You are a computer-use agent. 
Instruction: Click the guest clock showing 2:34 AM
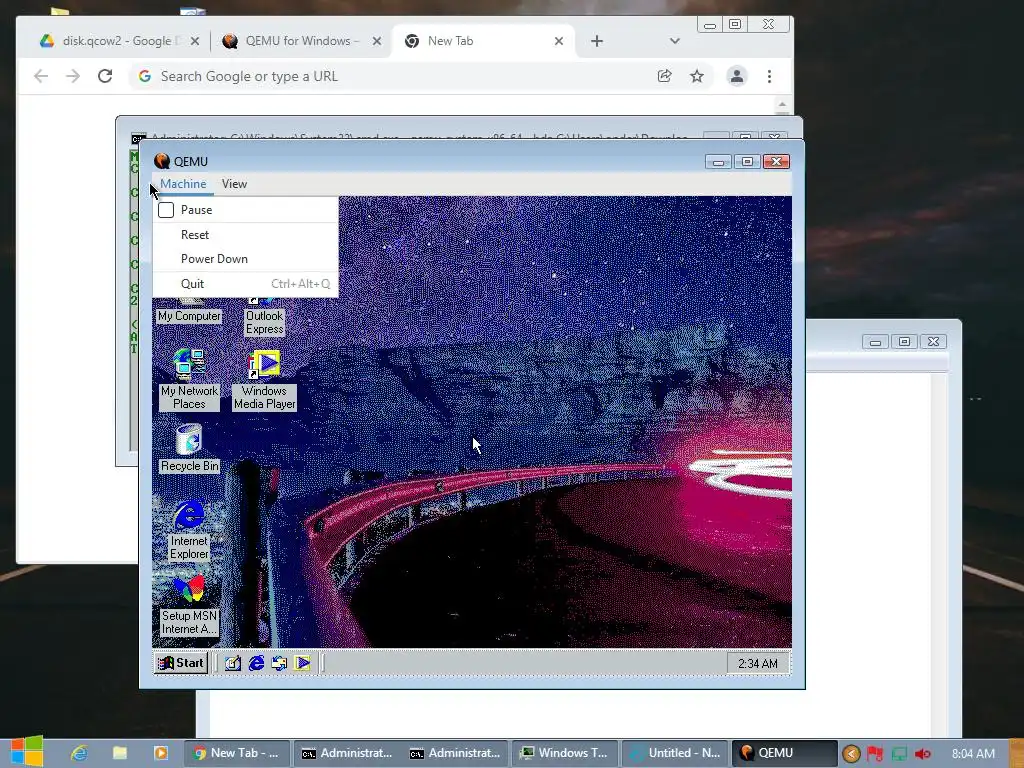[x=758, y=664]
